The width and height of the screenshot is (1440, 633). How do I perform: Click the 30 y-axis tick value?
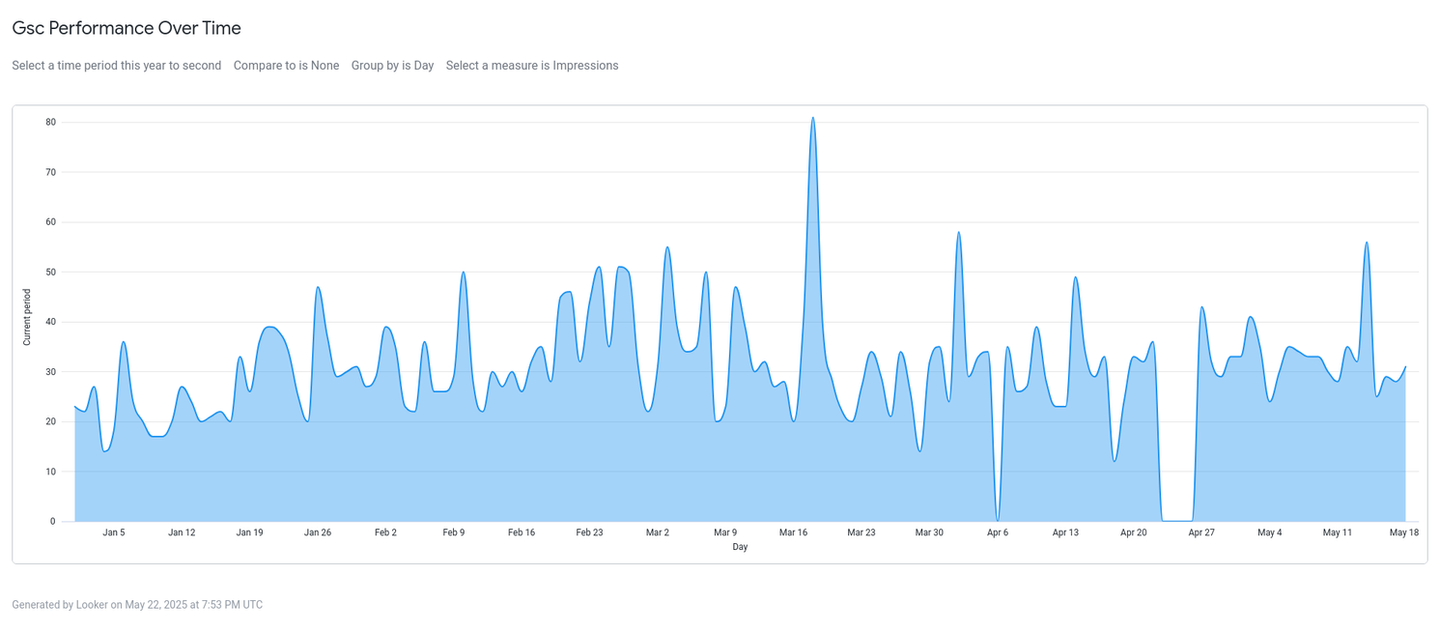tap(50, 372)
